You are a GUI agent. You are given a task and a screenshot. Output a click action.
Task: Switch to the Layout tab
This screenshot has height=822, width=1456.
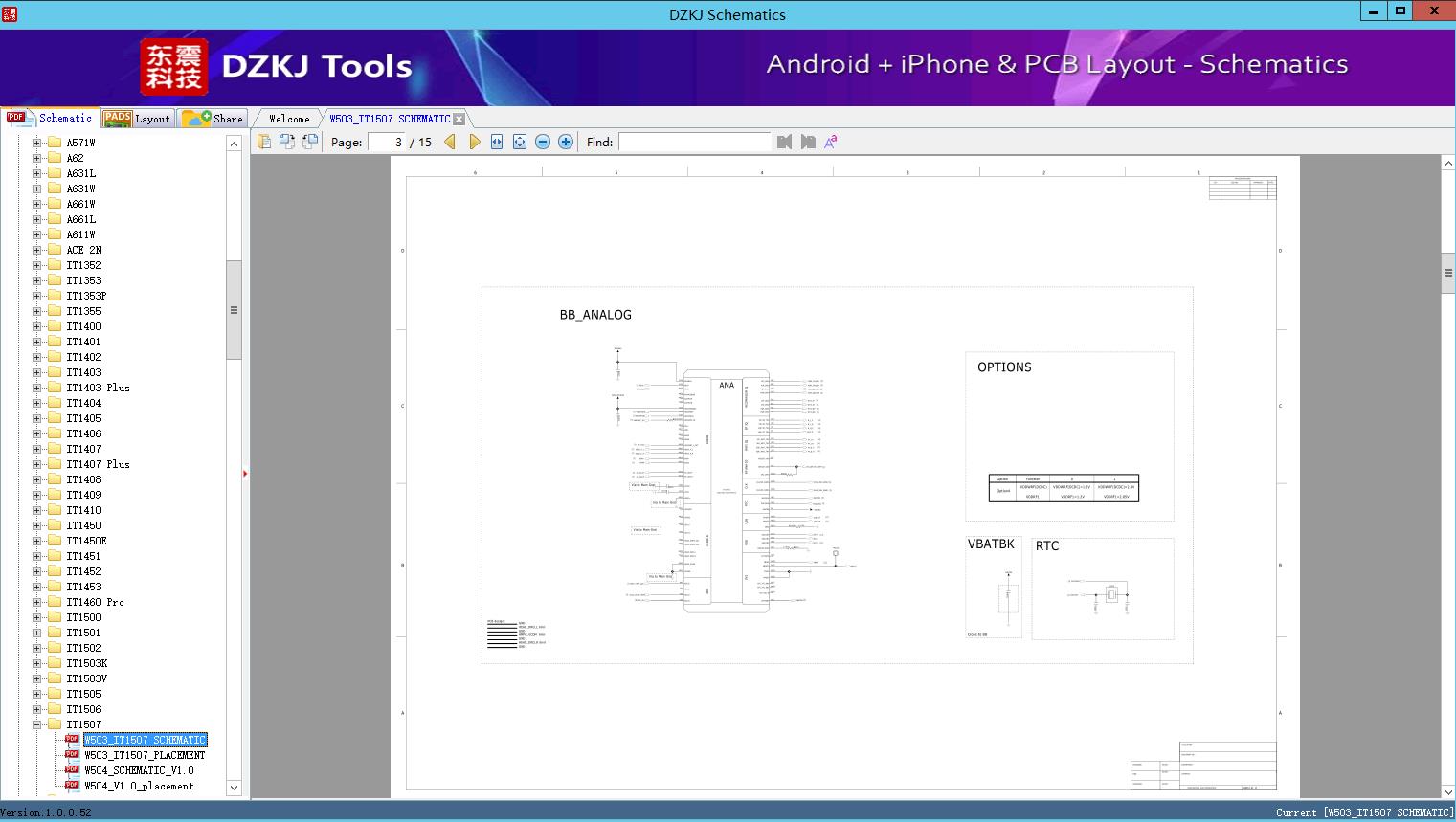pos(137,119)
